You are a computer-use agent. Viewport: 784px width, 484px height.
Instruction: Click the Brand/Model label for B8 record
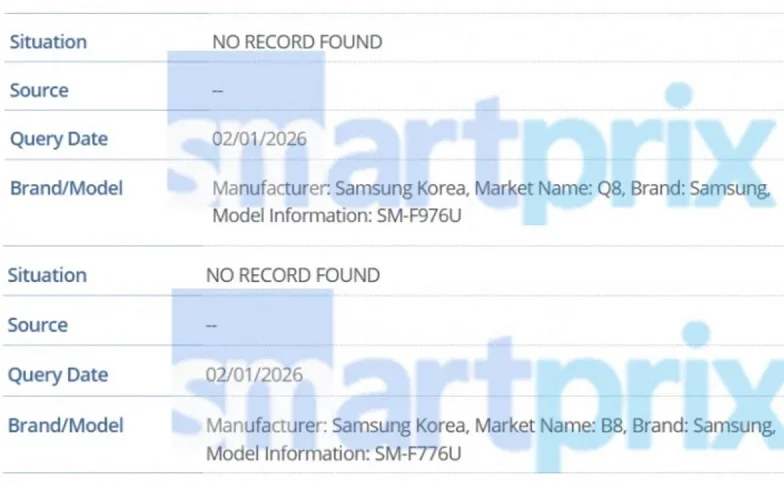point(65,425)
